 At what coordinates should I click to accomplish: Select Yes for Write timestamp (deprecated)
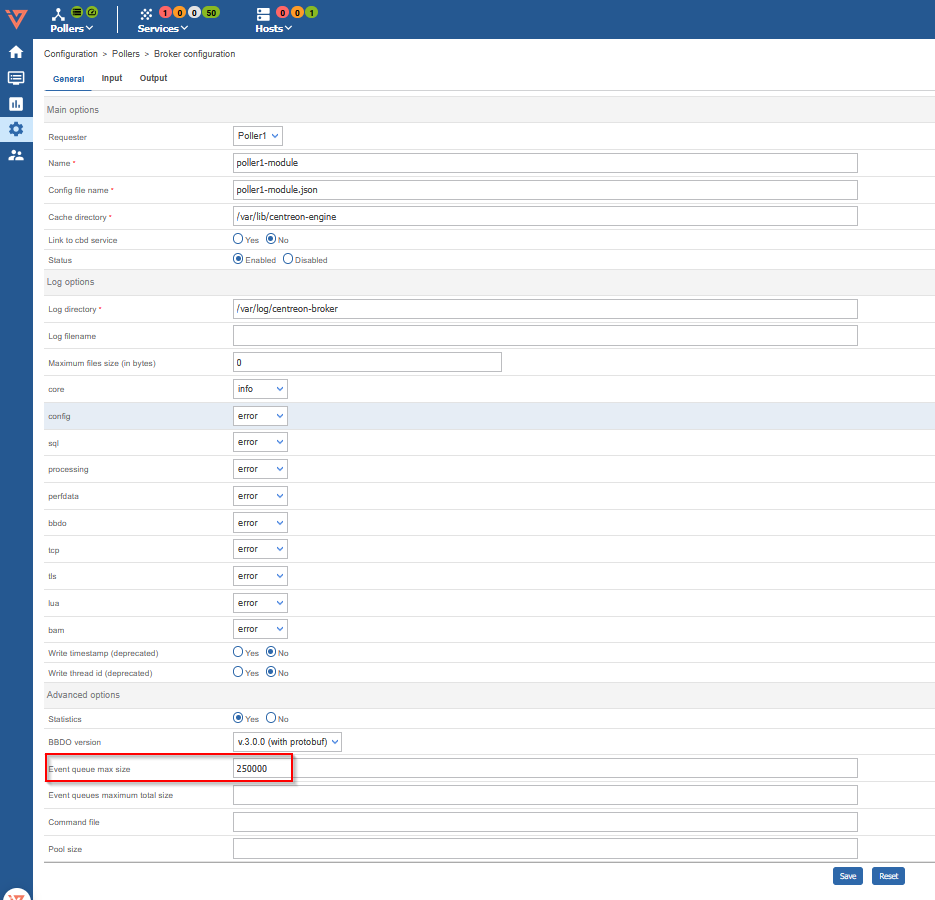tap(238, 652)
